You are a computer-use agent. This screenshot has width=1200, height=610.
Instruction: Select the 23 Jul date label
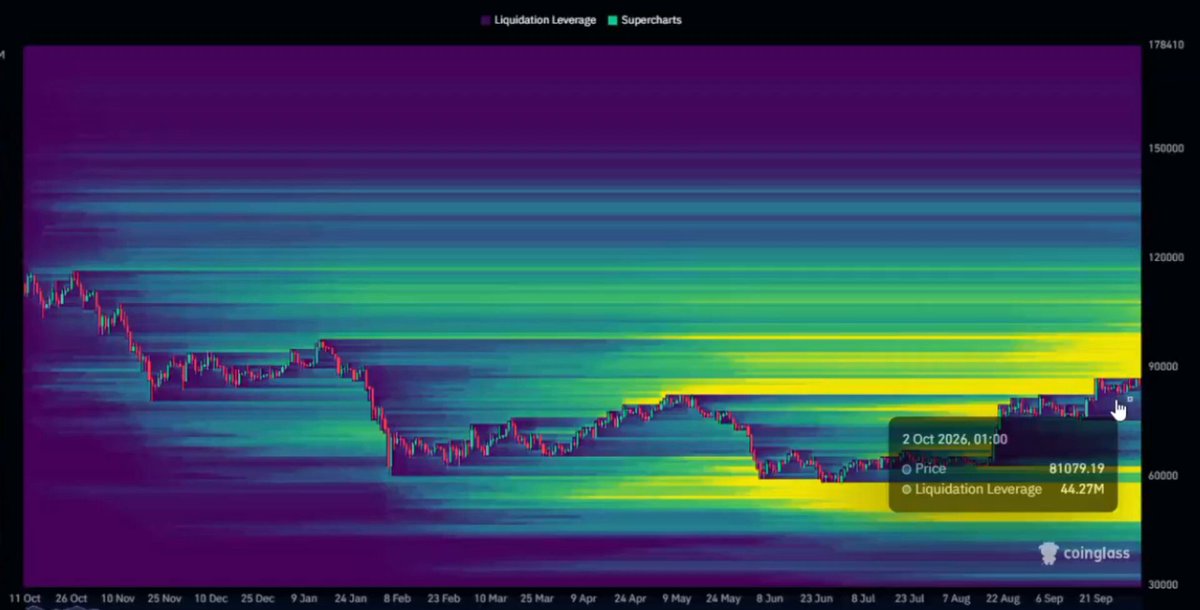coord(909,598)
